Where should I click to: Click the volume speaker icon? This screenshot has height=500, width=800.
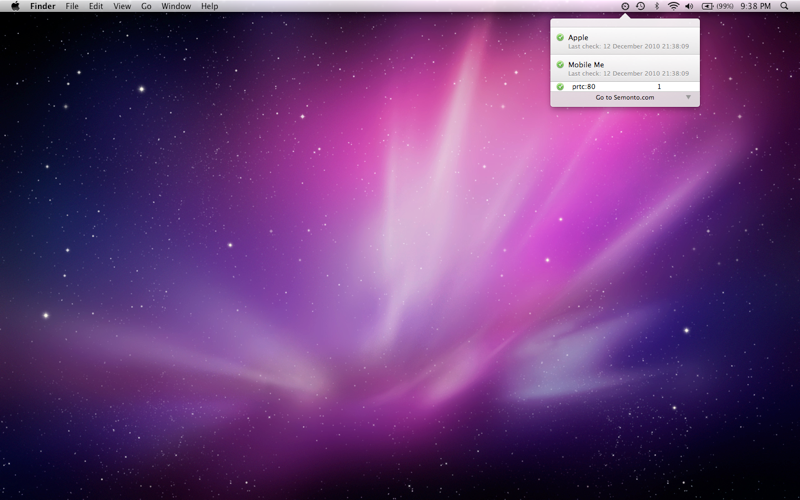689,6
